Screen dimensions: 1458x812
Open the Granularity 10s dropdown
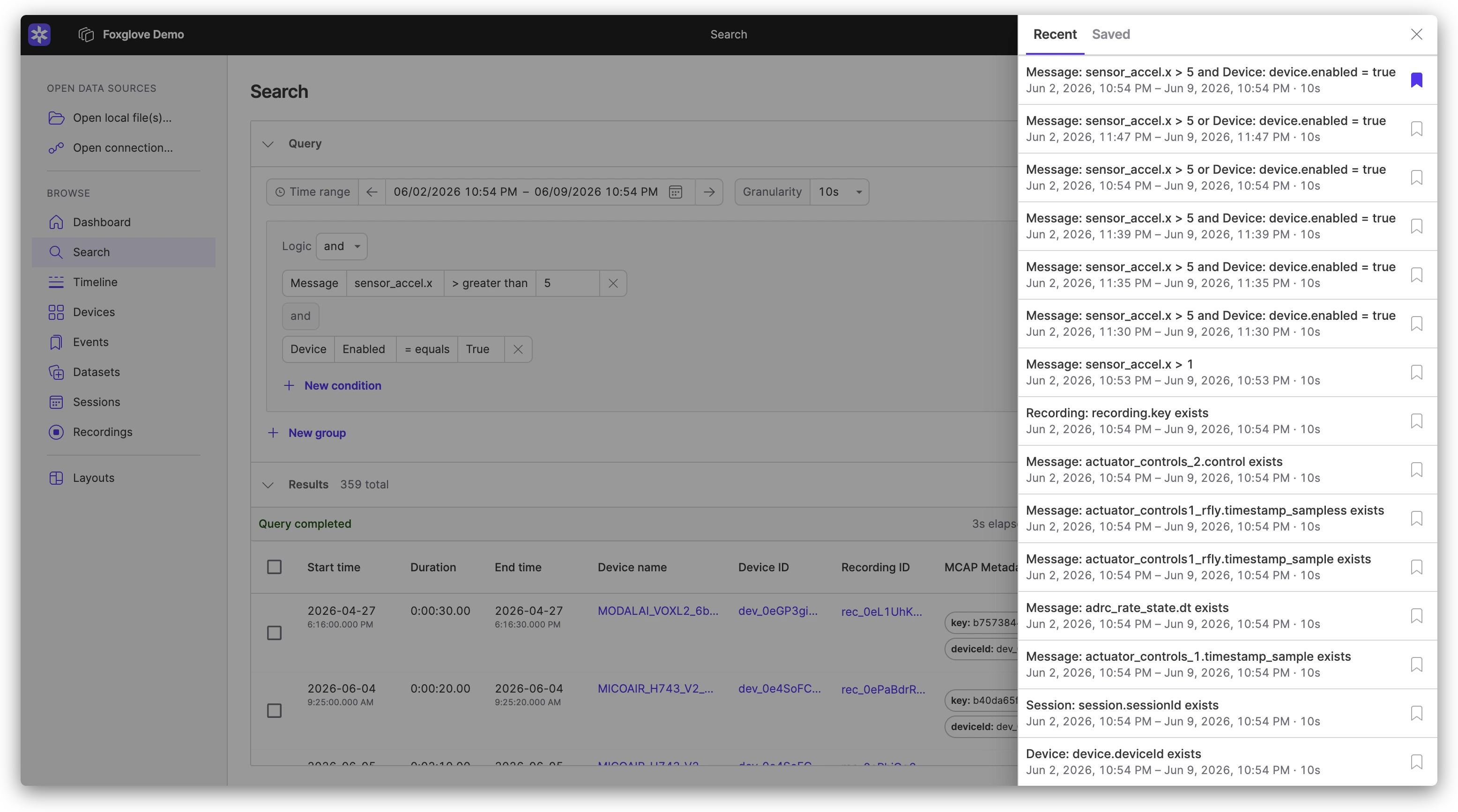pyautogui.click(x=840, y=192)
